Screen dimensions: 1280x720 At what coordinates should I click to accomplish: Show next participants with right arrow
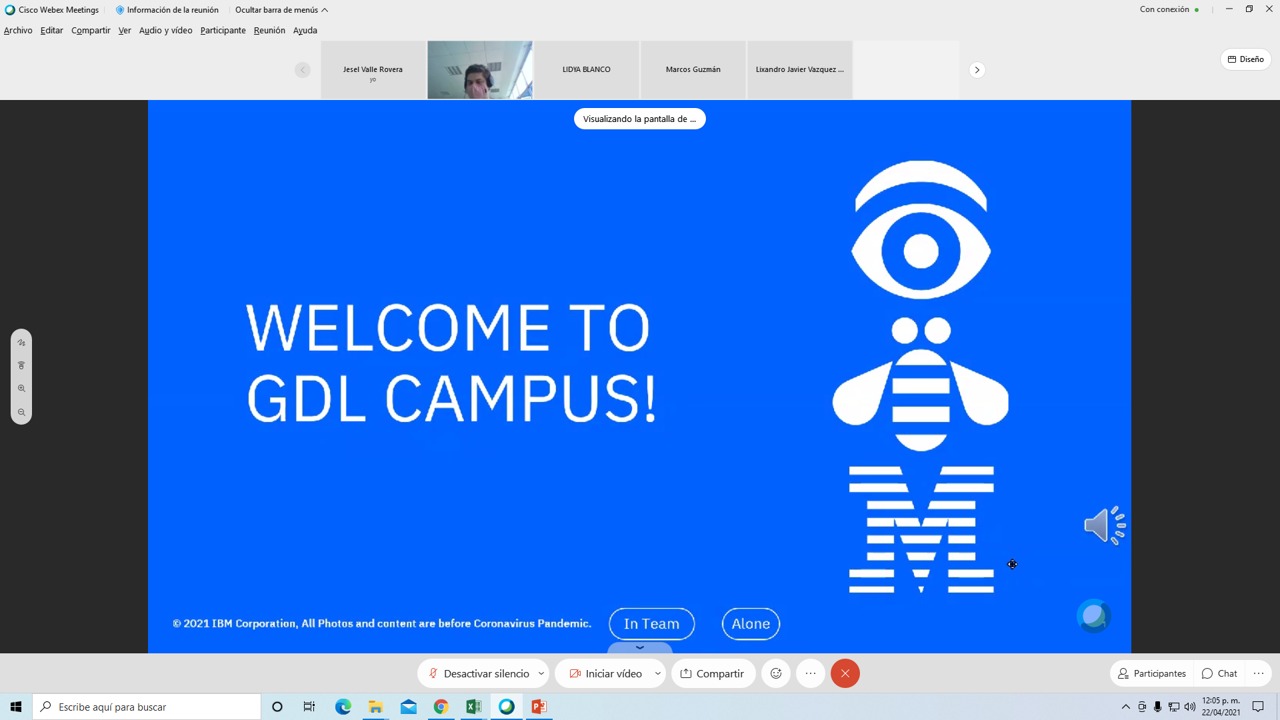977,69
